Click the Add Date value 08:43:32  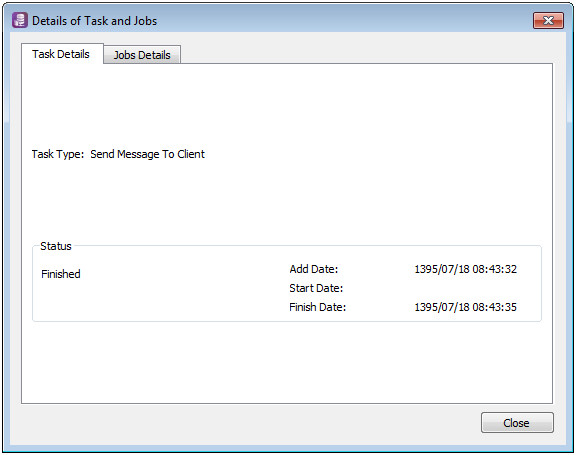click(x=494, y=269)
